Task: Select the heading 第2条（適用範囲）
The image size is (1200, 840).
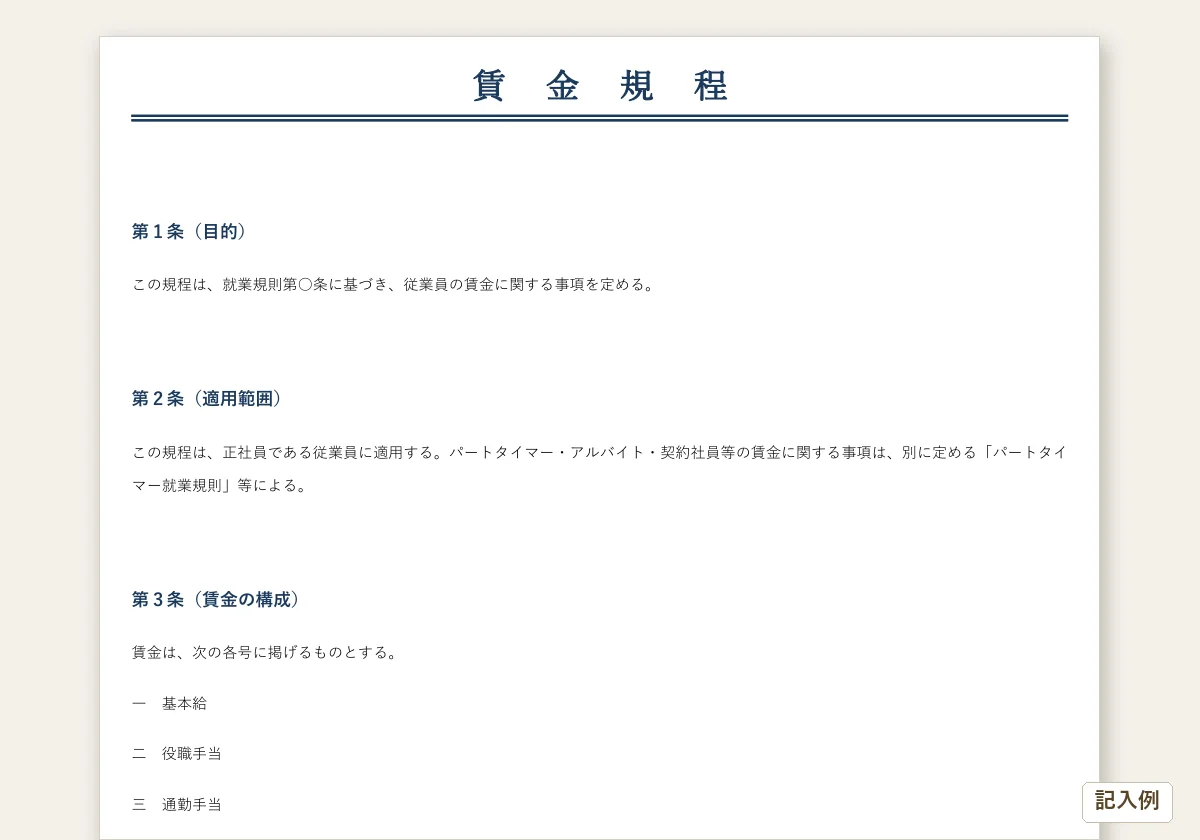Action: coord(207,398)
